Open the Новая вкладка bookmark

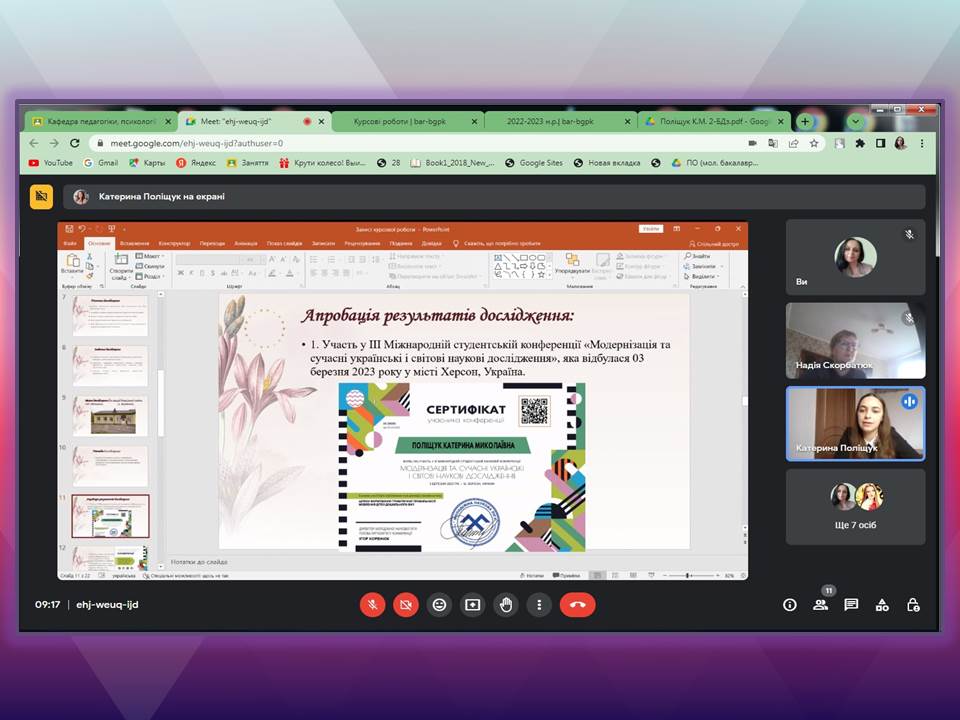607,163
